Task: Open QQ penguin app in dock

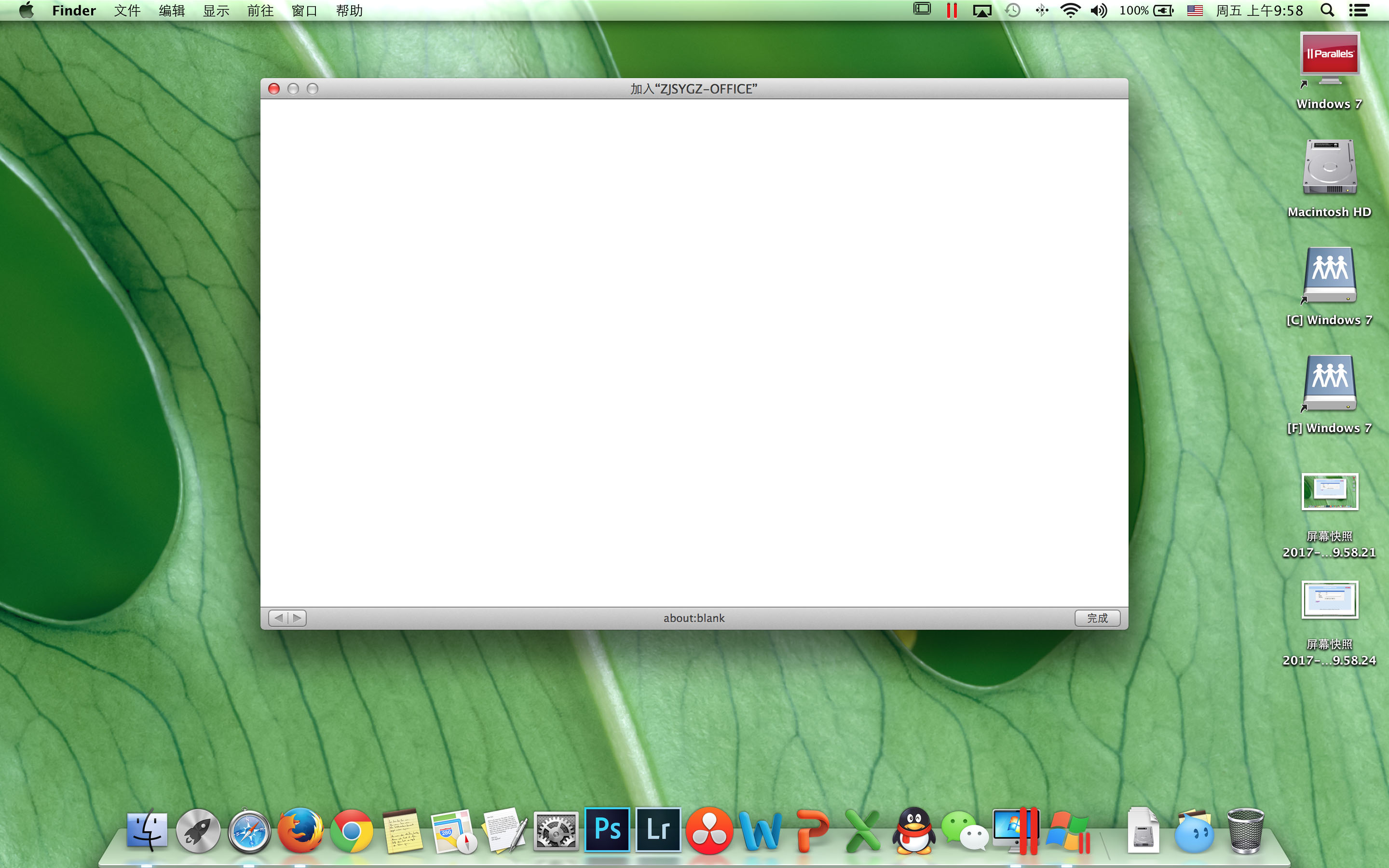Action: 914,831
